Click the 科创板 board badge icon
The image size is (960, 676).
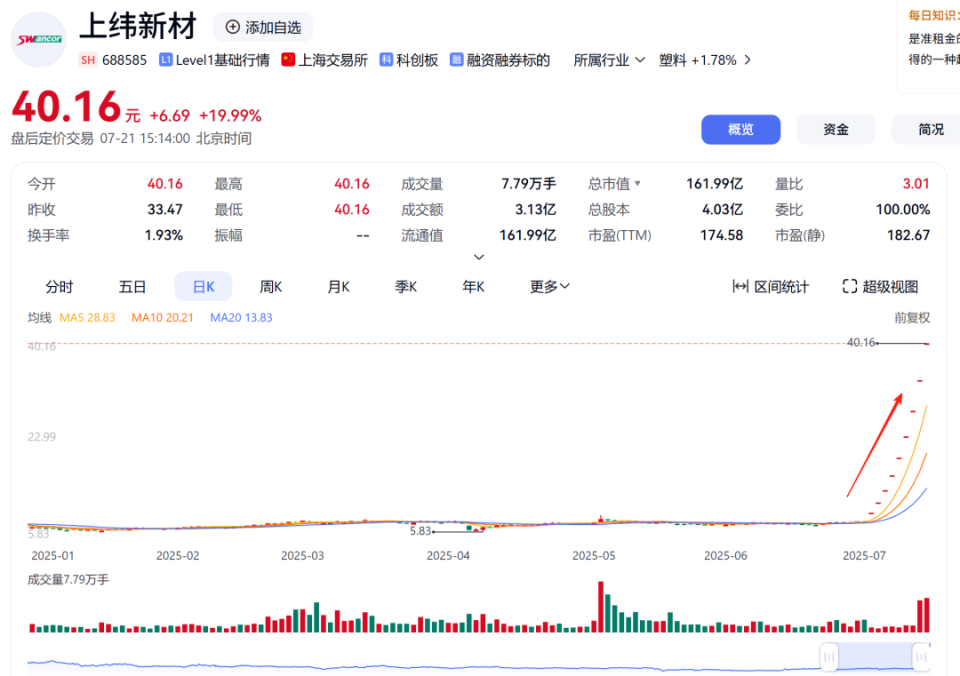[x=386, y=59]
